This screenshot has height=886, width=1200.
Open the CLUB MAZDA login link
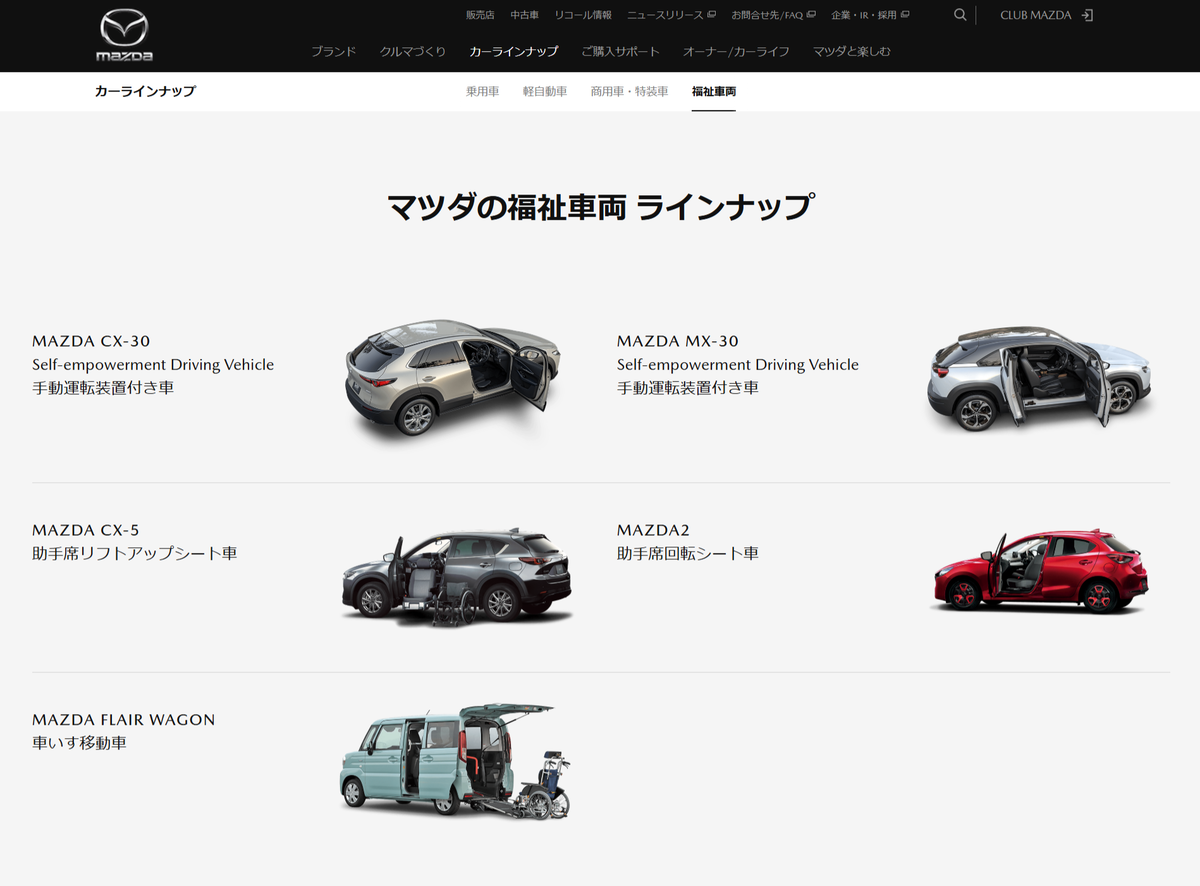point(1047,15)
